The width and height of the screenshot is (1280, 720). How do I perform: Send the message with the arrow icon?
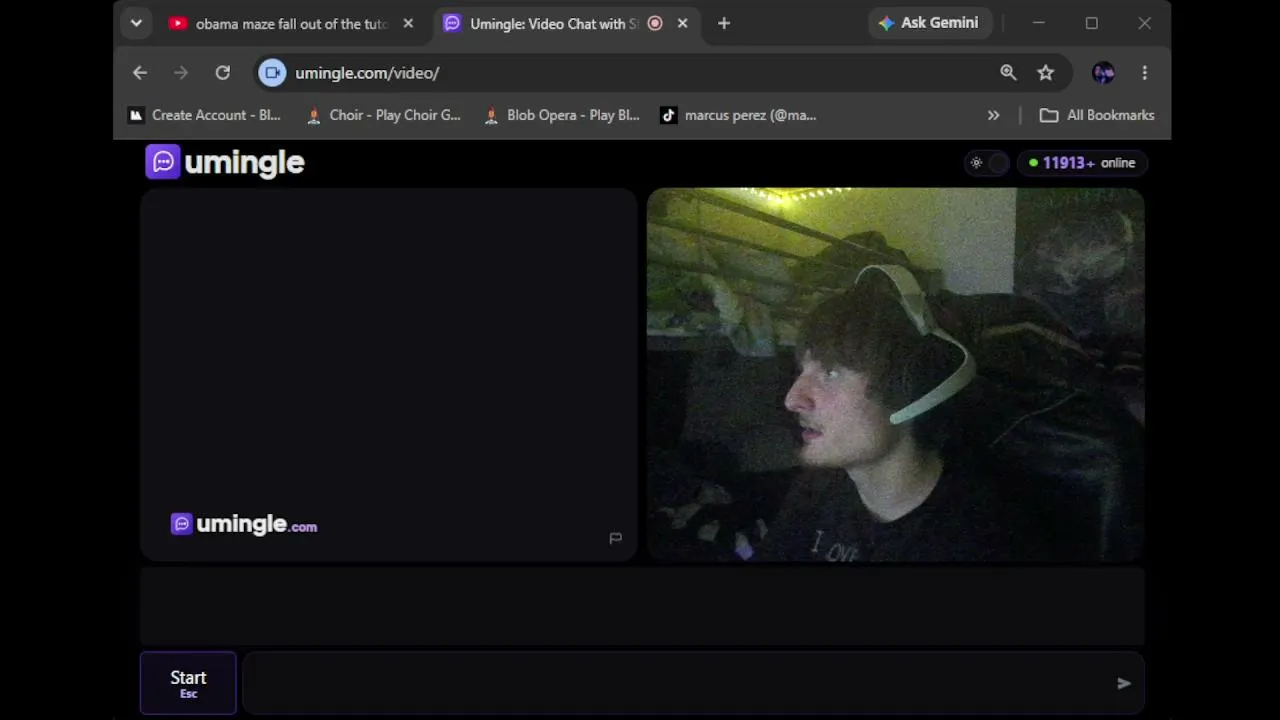tap(1124, 684)
